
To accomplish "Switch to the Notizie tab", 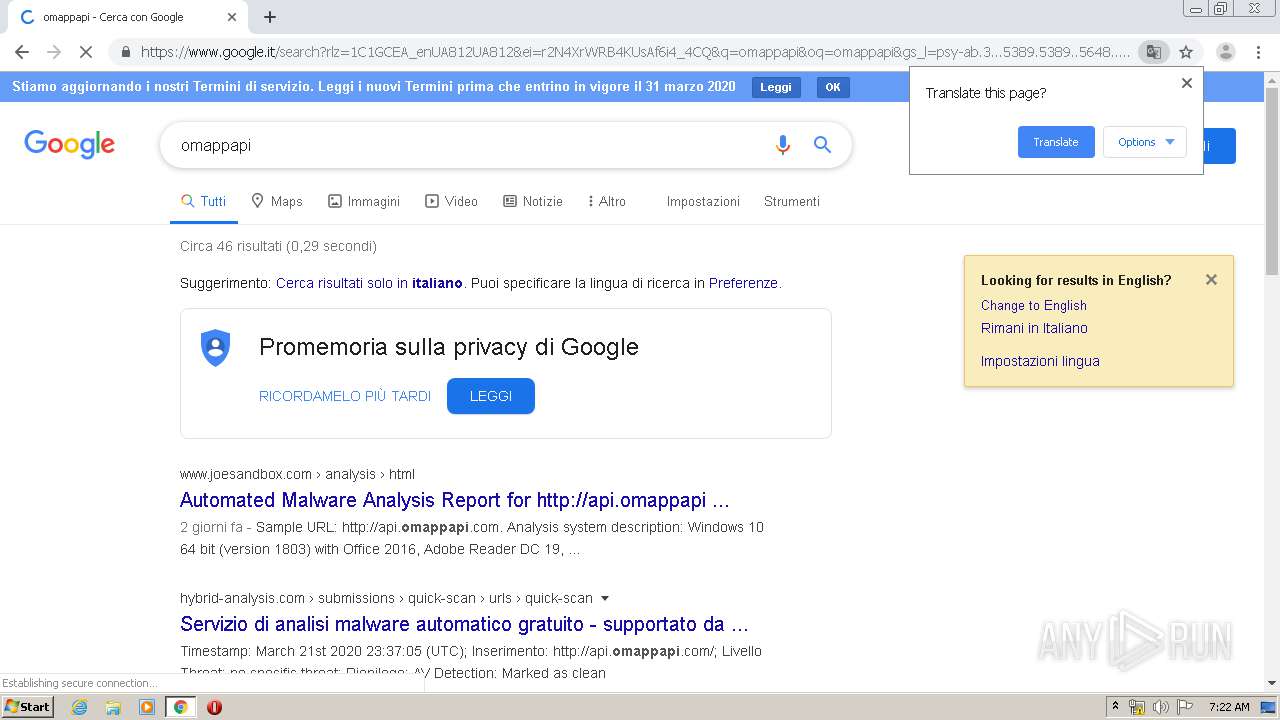I will click(533, 201).
